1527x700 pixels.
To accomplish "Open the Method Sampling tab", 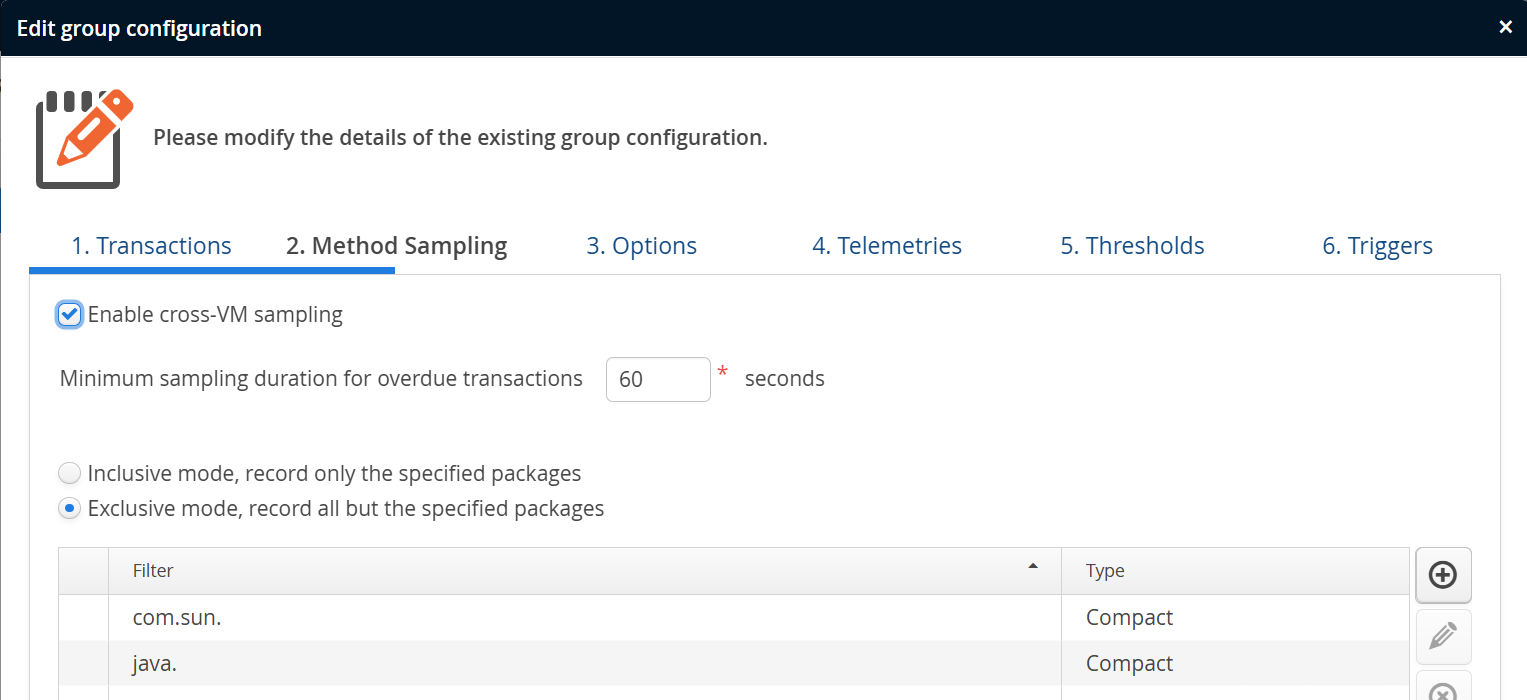I will tap(396, 246).
